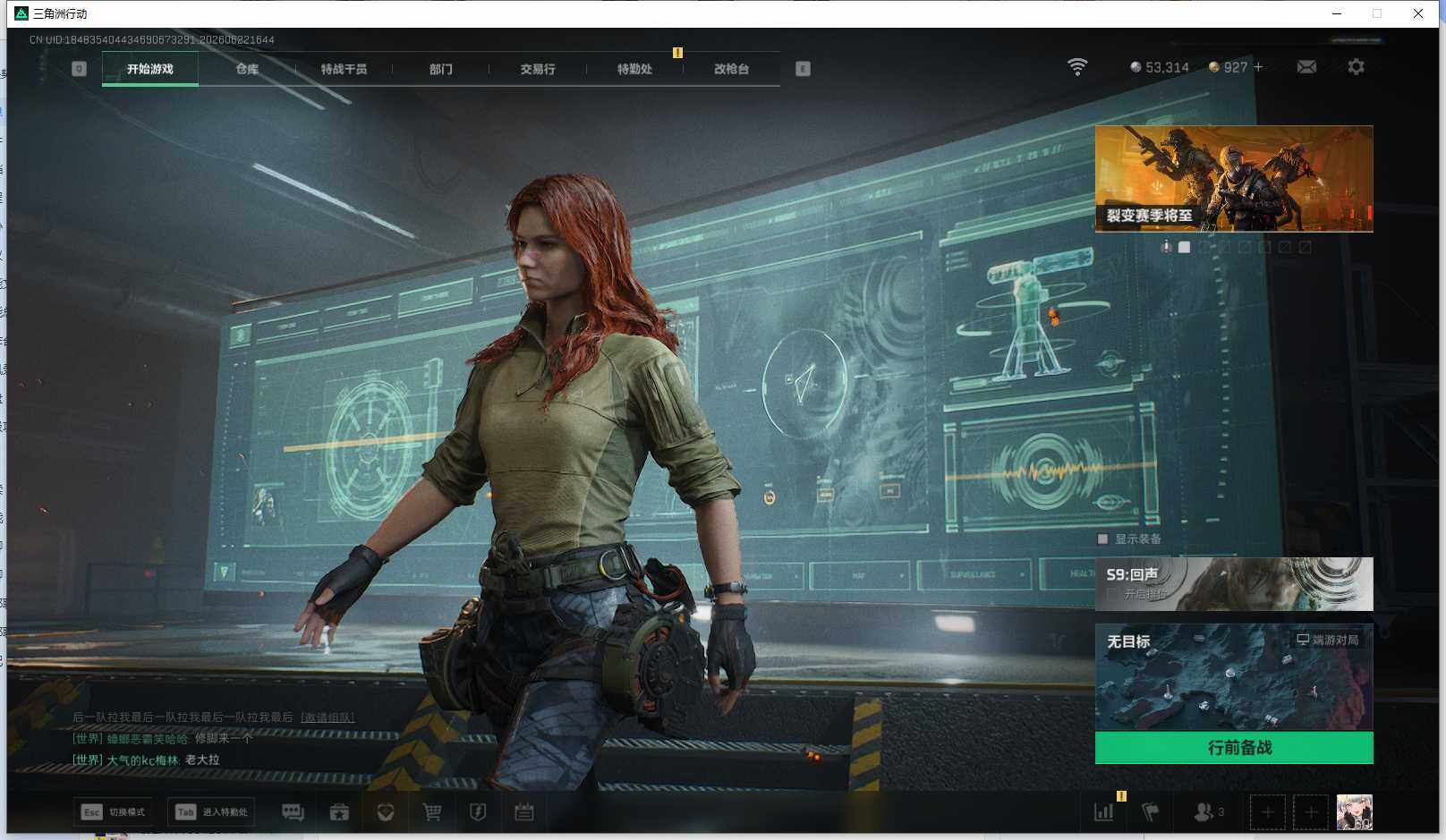The height and width of the screenshot is (840, 1446).
Task: Open the lightning shield pass icon
Action: pos(478,812)
